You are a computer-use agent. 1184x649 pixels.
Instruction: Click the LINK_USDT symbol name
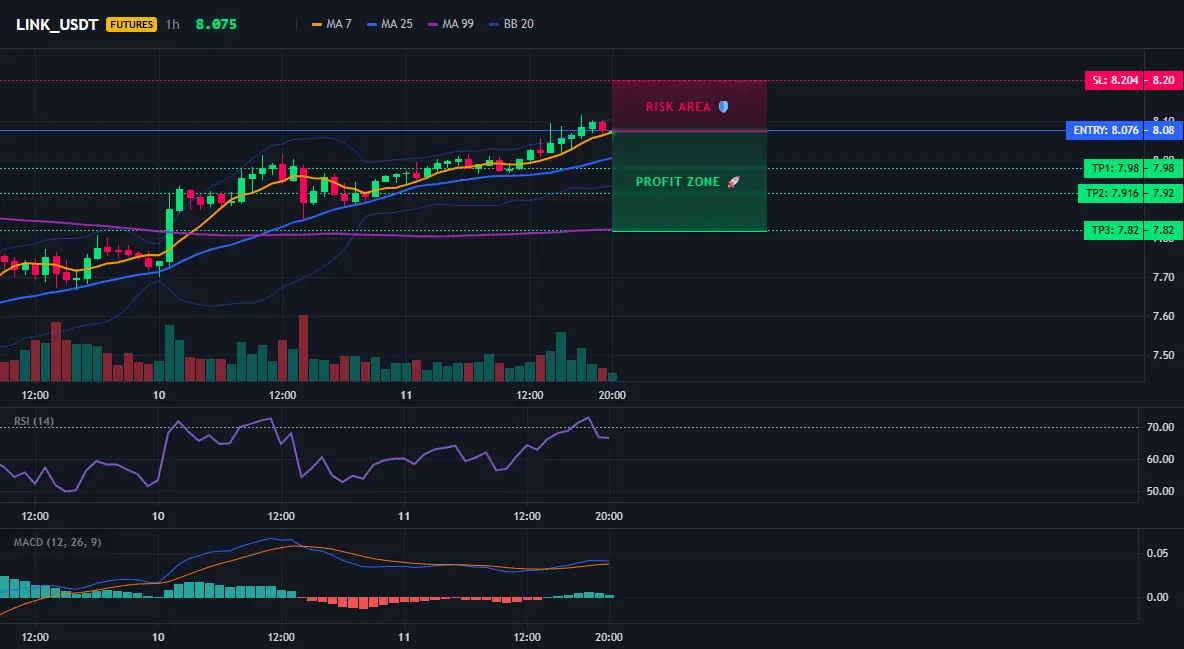click(x=57, y=24)
